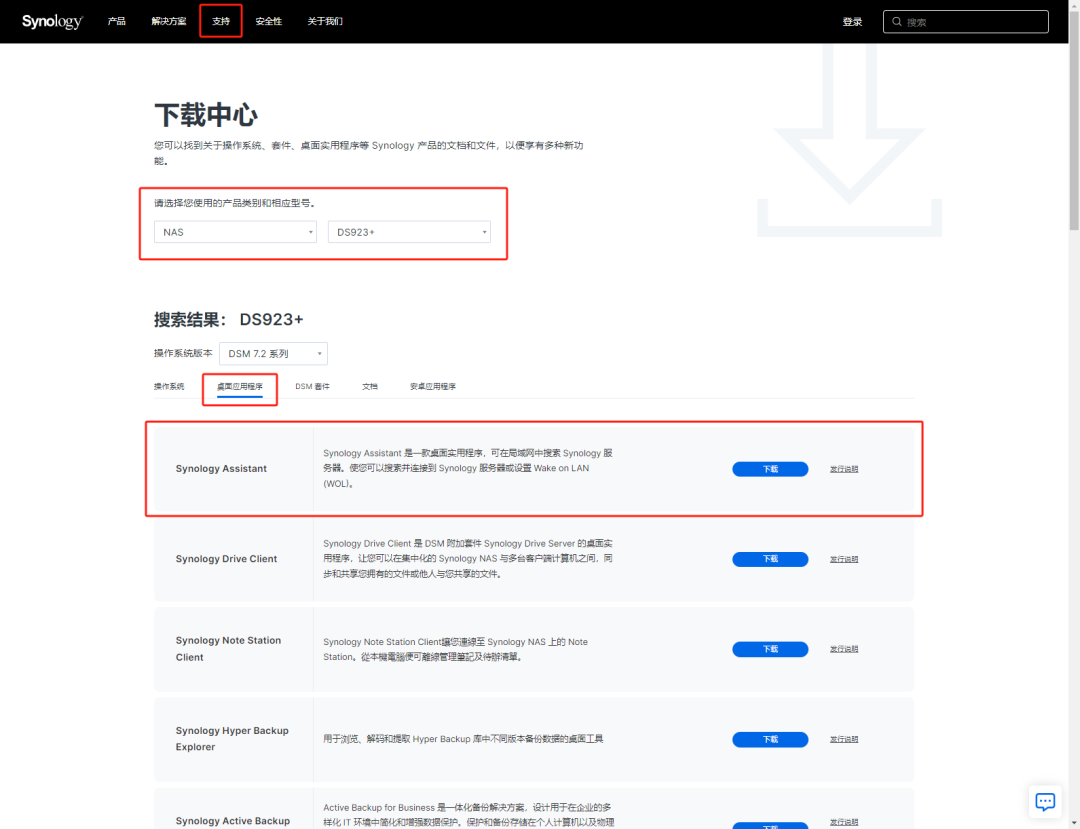
Task: Open release notes for Synology Drive Client
Action: tap(844, 559)
